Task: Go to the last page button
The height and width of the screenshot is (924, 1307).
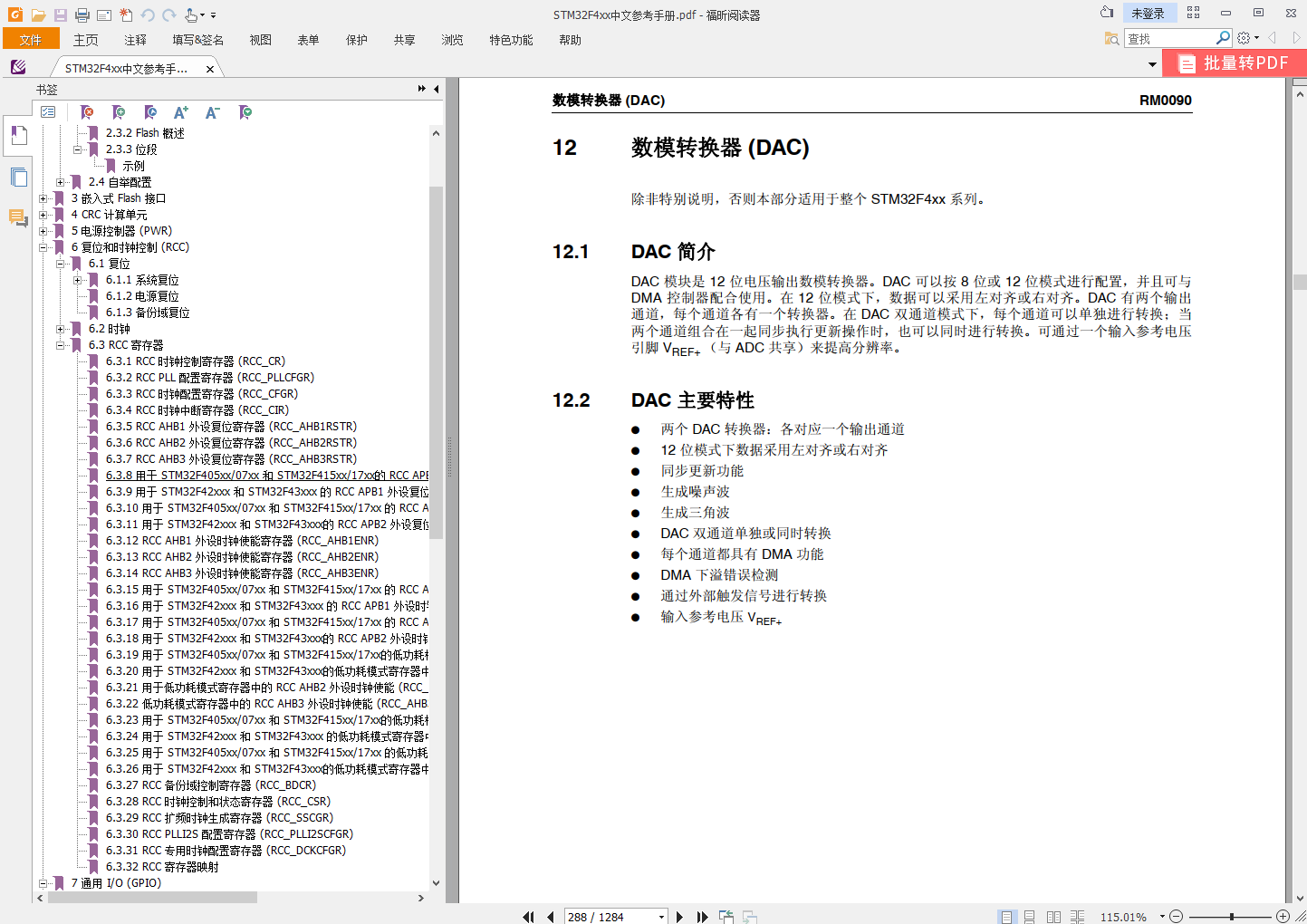Action: [702, 917]
